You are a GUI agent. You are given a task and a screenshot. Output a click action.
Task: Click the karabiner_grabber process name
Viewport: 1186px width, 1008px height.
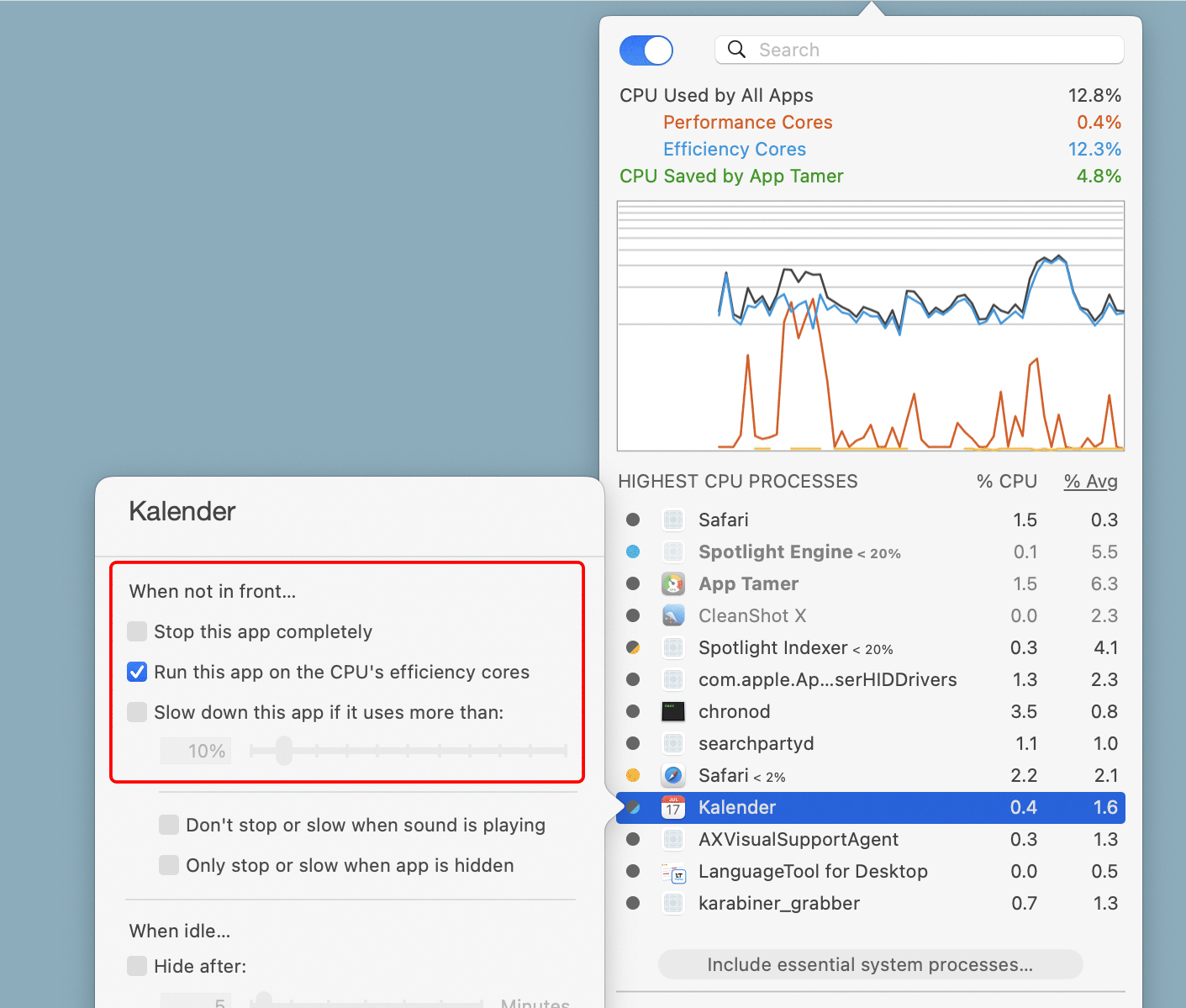point(779,903)
